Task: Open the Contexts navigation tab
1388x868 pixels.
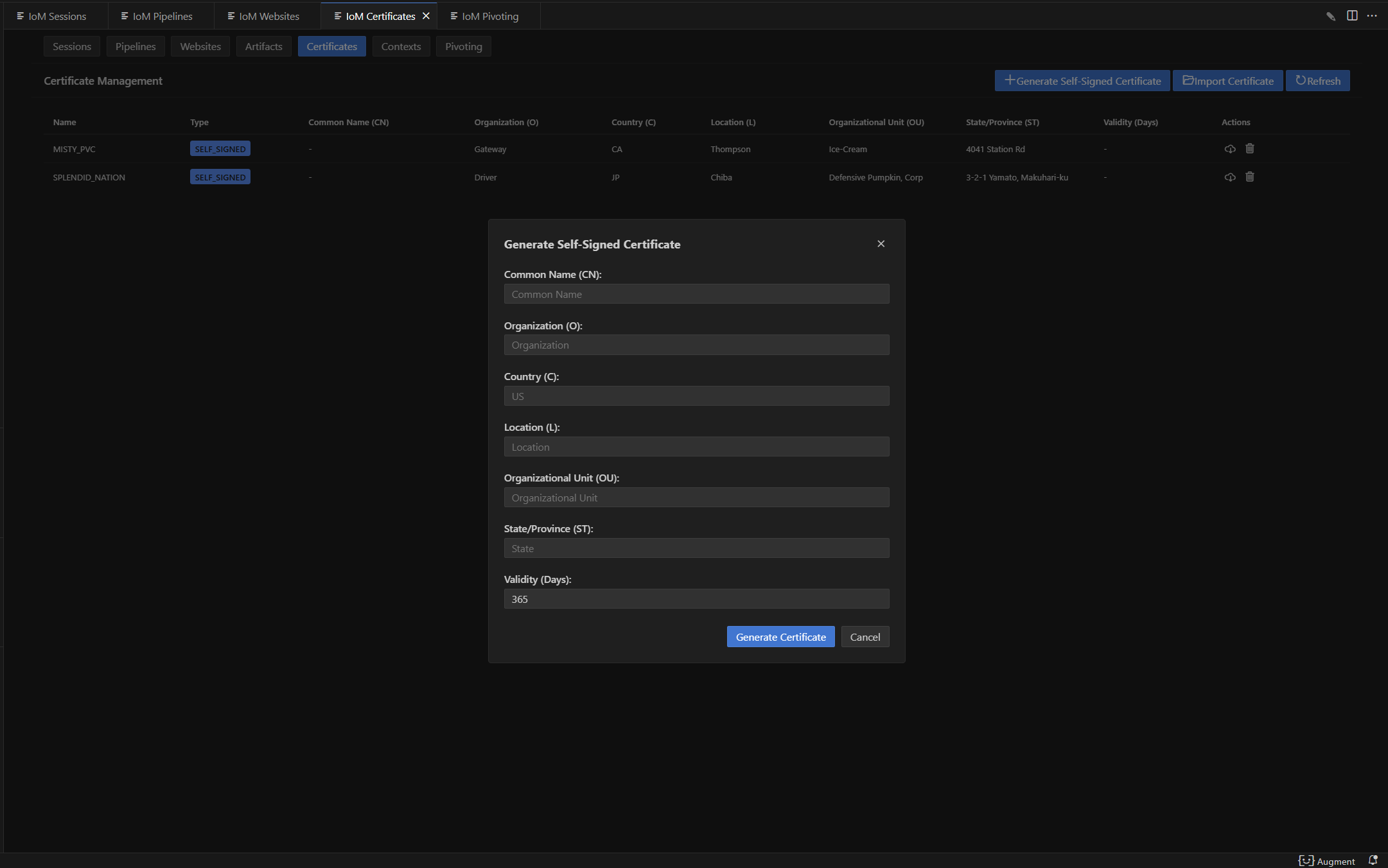Action: pos(401,46)
